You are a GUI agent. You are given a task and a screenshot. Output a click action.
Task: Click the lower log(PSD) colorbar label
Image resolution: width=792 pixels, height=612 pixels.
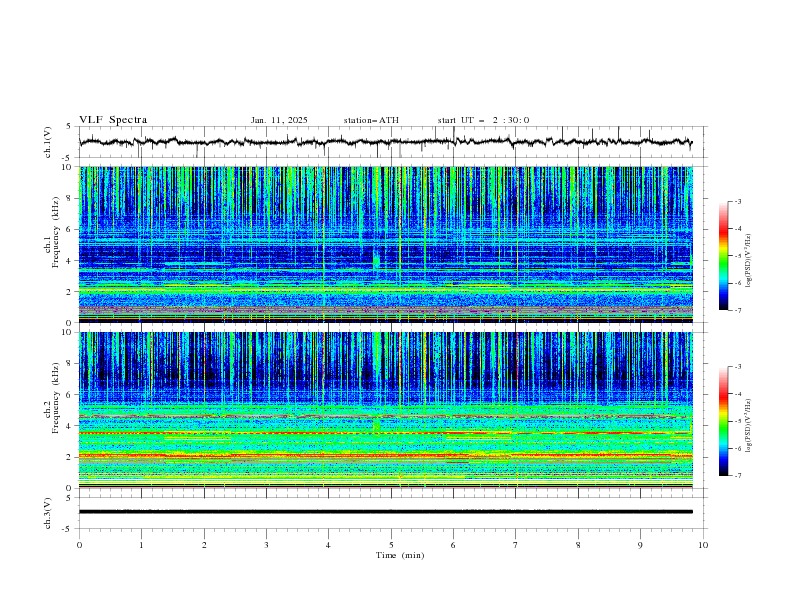[x=749, y=425]
